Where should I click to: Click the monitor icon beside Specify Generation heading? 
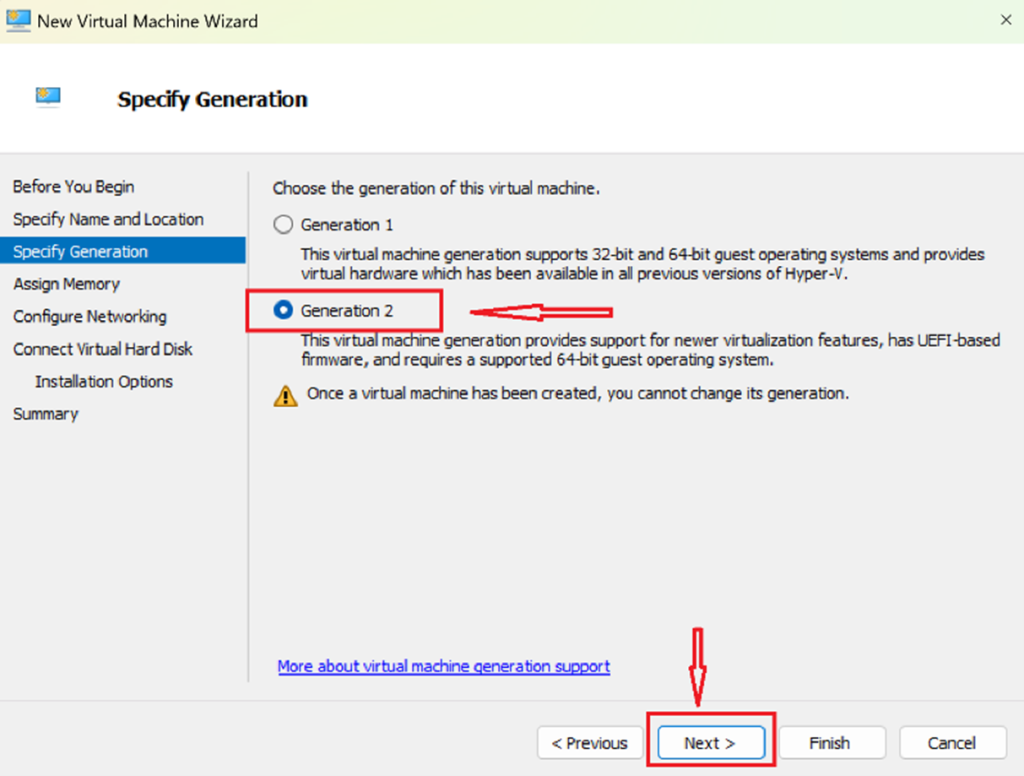click(x=48, y=97)
